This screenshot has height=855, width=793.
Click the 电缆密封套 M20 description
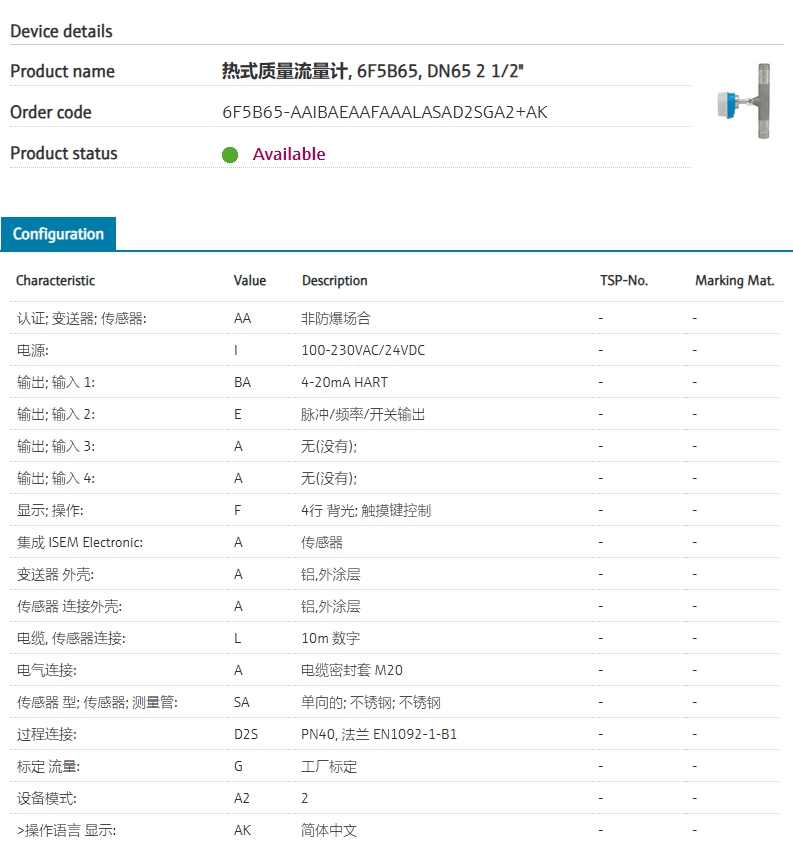tap(352, 671)
